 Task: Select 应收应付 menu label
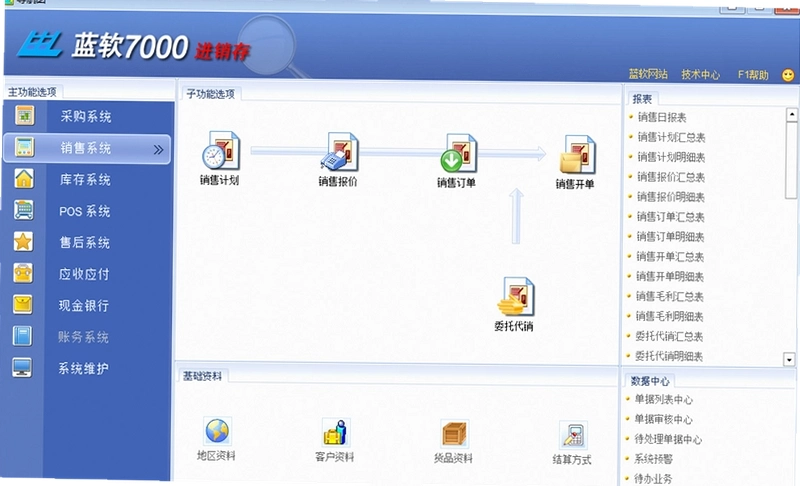(x=84, y=274)
